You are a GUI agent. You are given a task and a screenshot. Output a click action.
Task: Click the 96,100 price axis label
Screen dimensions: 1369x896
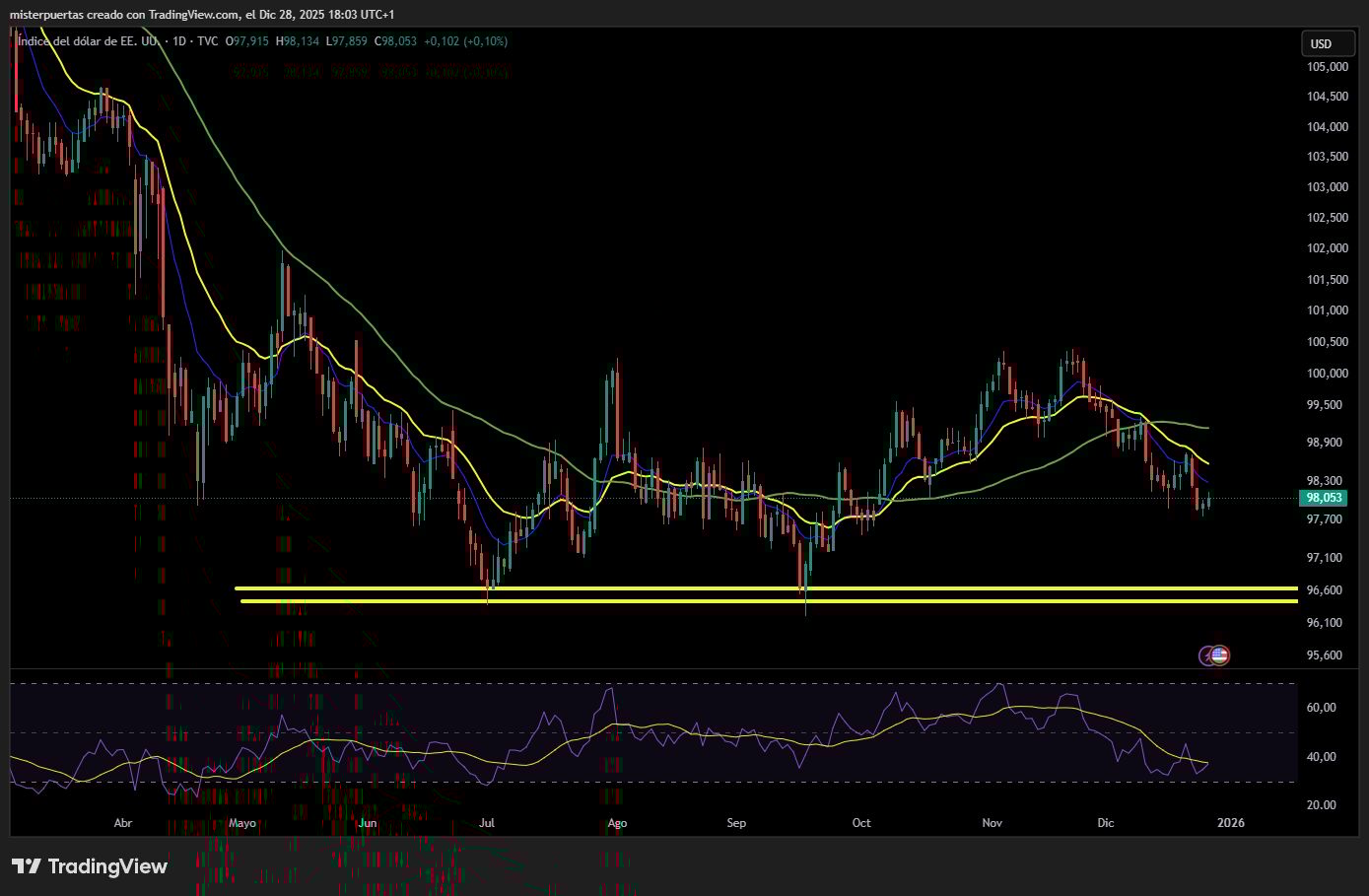point(1326,623)
